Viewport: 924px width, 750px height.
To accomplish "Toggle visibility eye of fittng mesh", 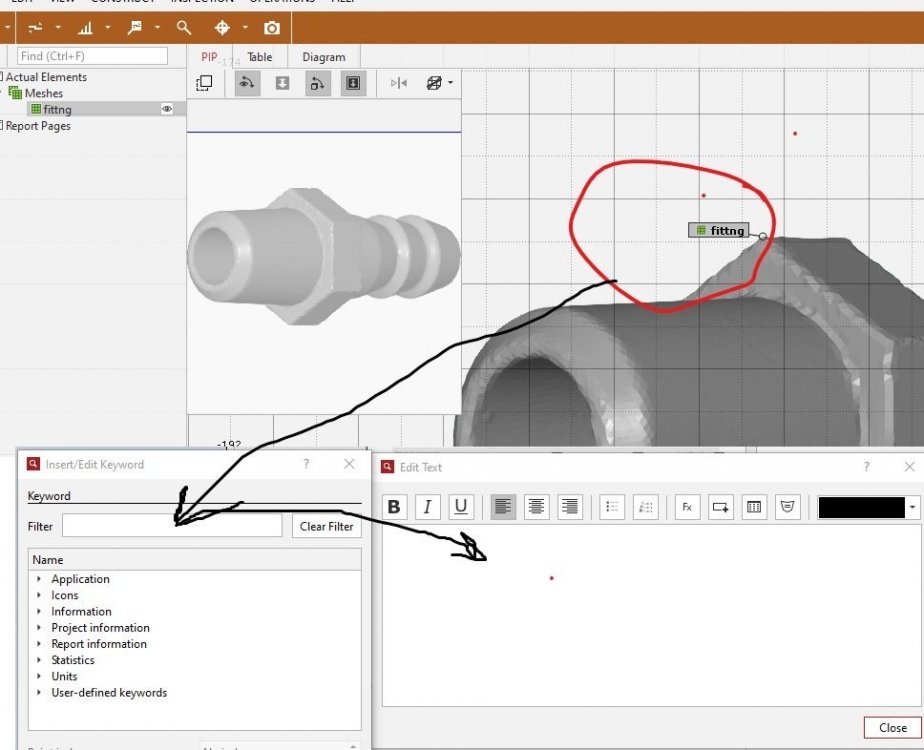I will (x=167, y=109).
